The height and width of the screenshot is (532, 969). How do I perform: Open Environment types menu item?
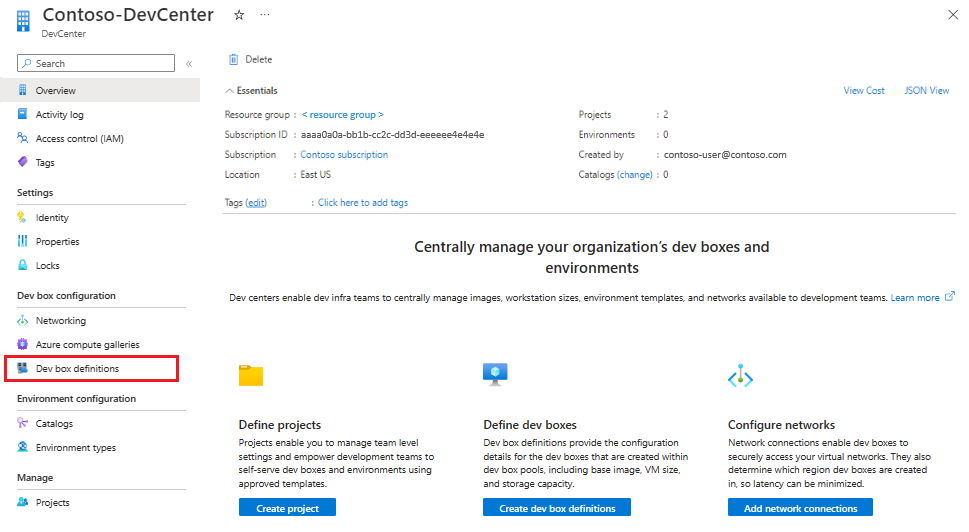tap(75, 448)
